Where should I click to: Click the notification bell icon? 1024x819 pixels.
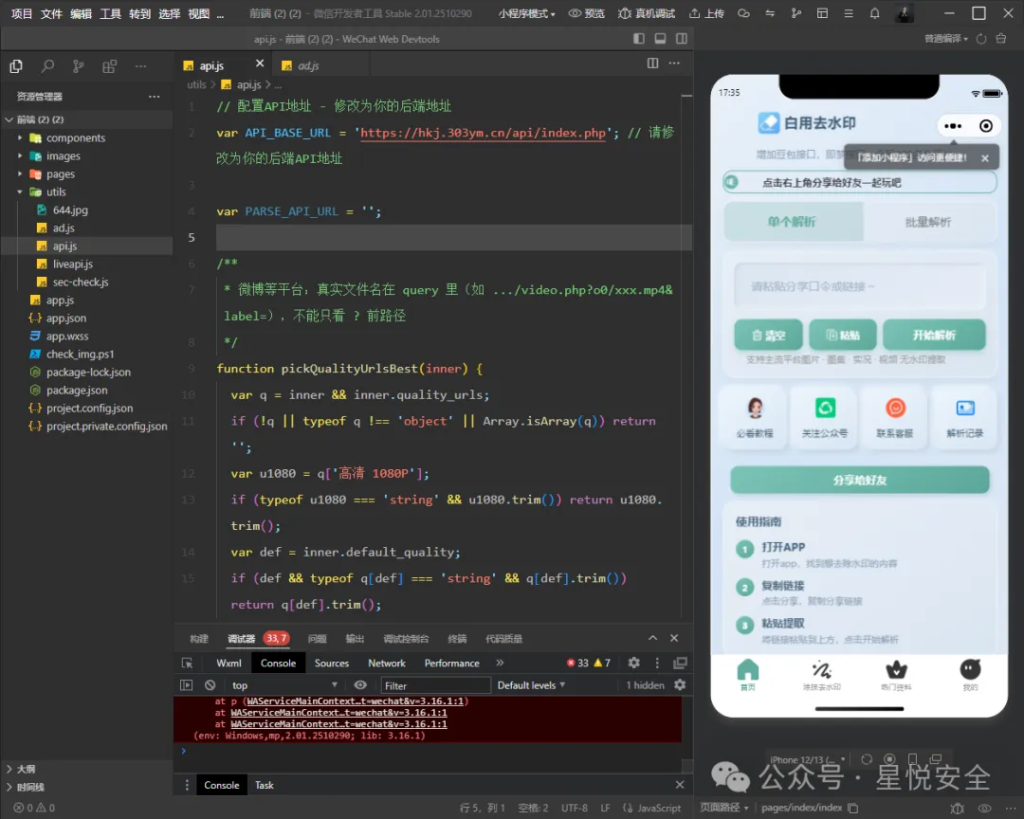874,13
